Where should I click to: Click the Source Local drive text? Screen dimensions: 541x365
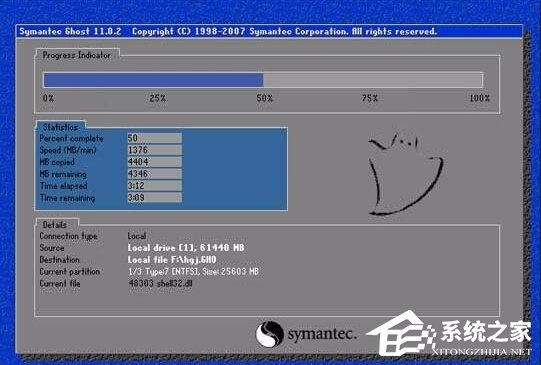[x=186, y=248]
